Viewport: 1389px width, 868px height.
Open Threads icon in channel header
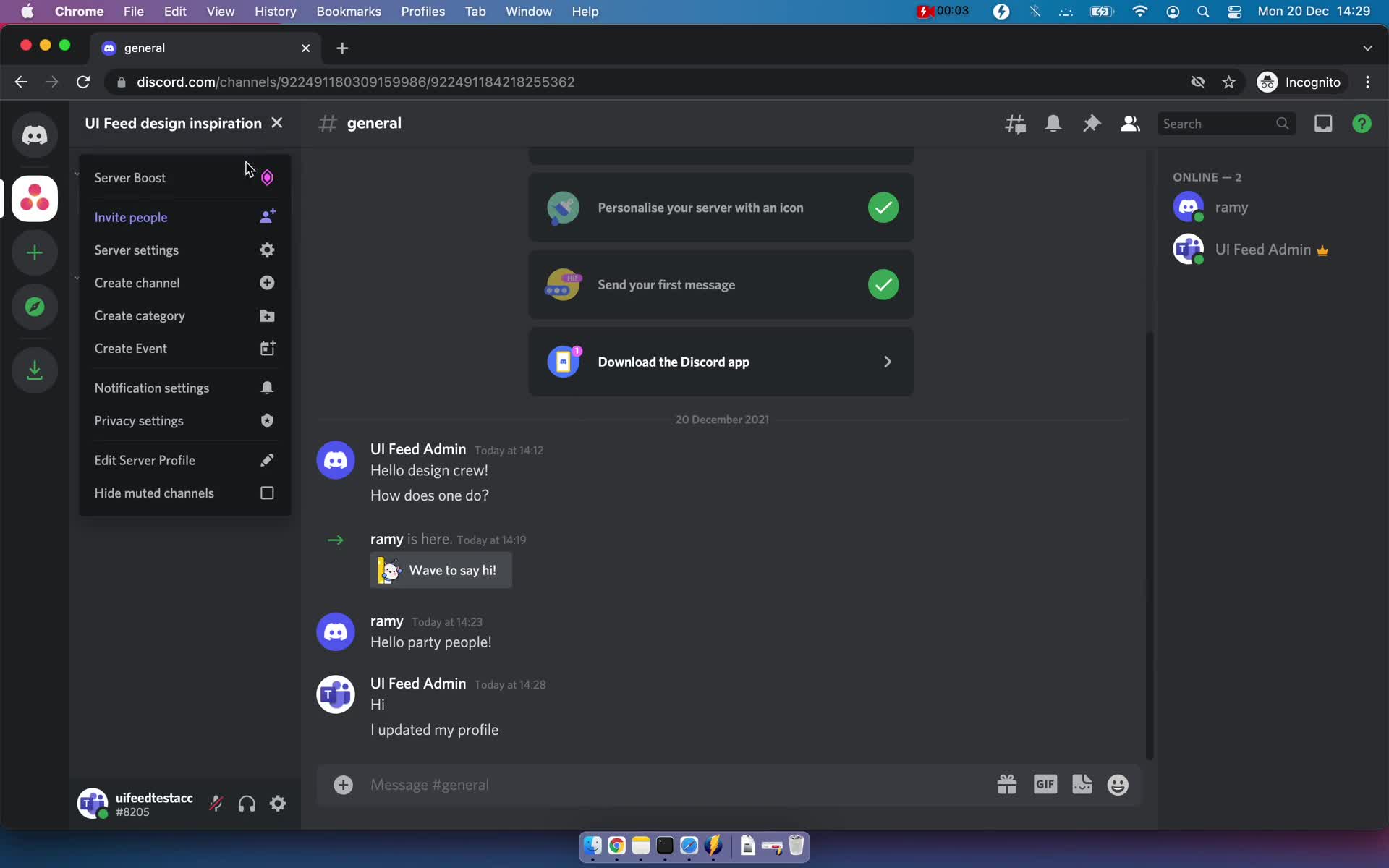tap(1015, 124)
